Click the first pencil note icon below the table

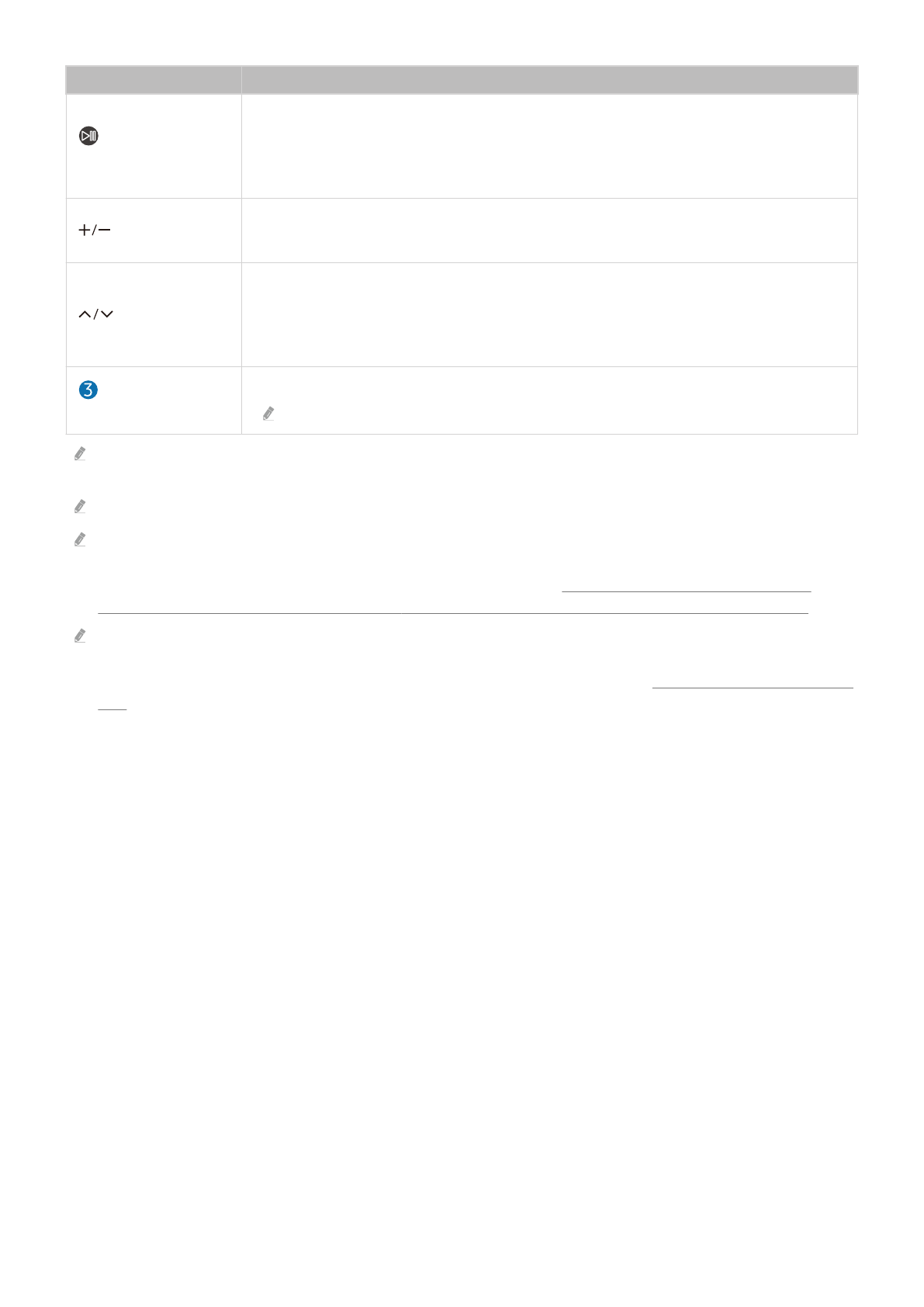click(80, 454)
